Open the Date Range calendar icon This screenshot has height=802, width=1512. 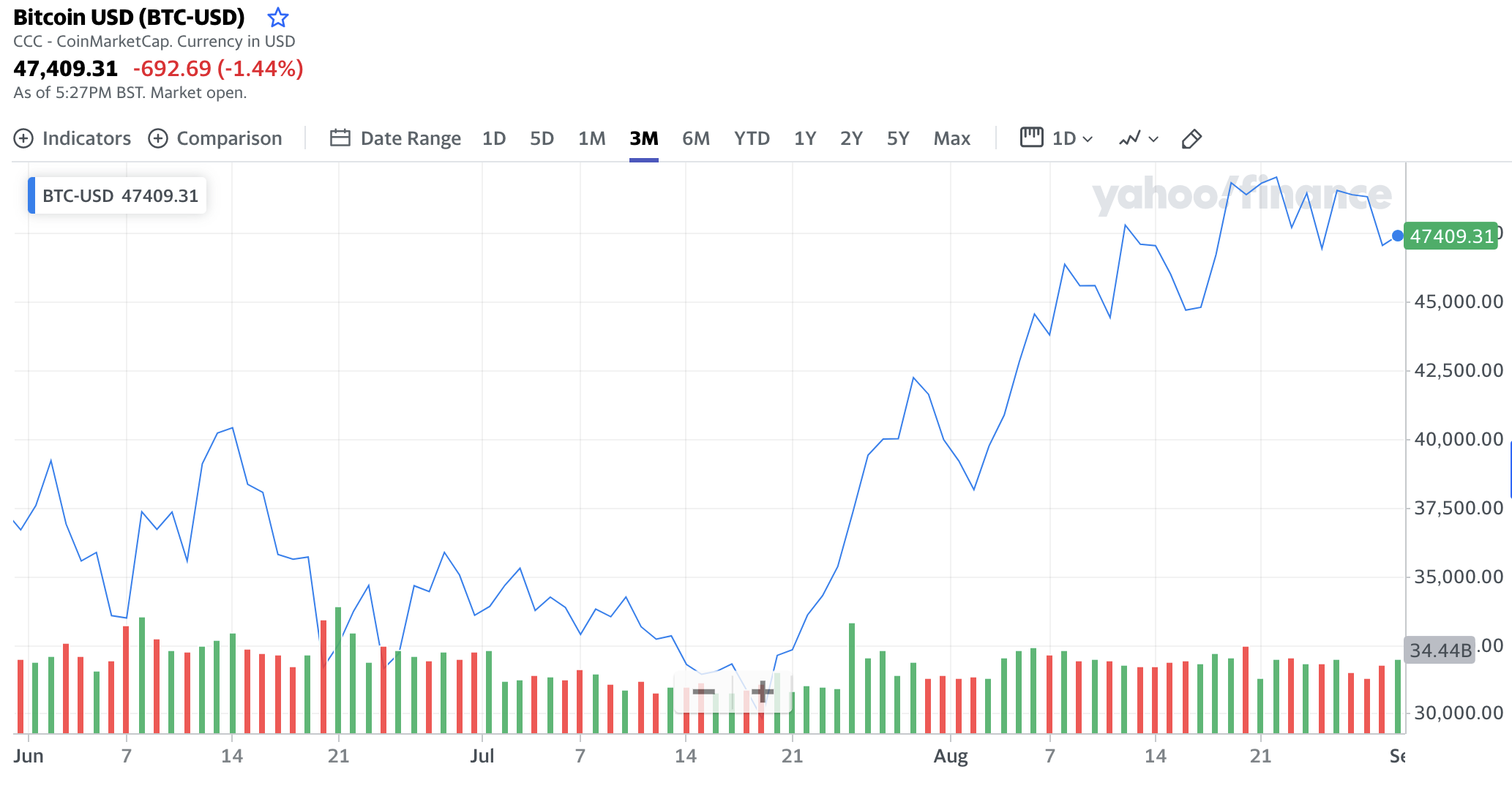point(340,138)
